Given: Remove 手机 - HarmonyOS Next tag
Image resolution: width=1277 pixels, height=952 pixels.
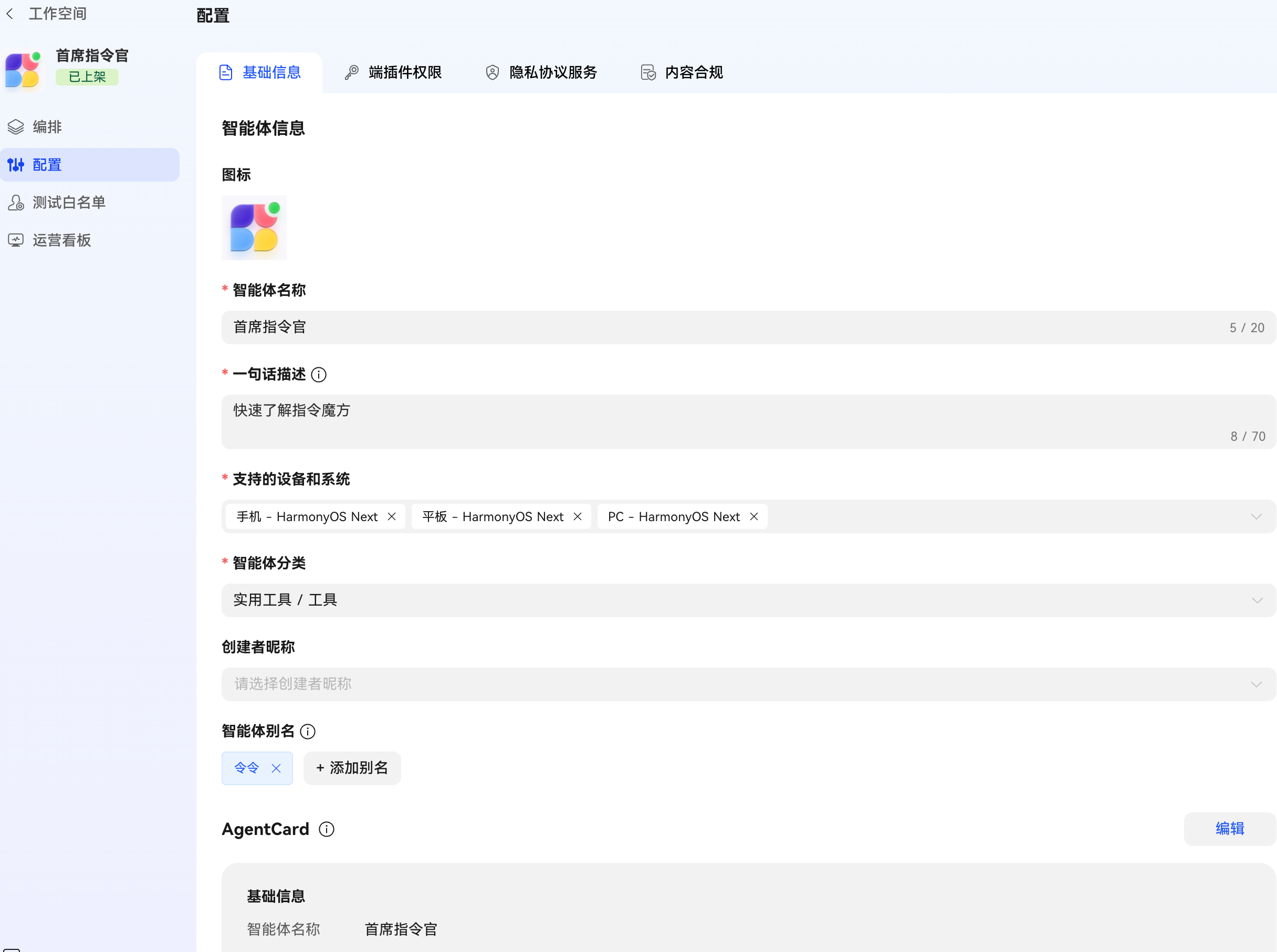Looking at the screenshot, I should (x=392, y=517).
